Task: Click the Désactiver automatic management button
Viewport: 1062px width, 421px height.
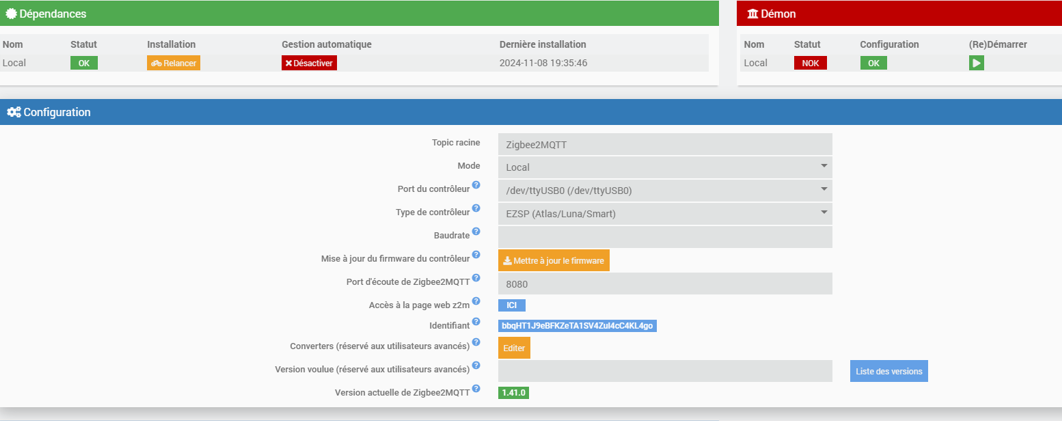Action: coord(309,63)
